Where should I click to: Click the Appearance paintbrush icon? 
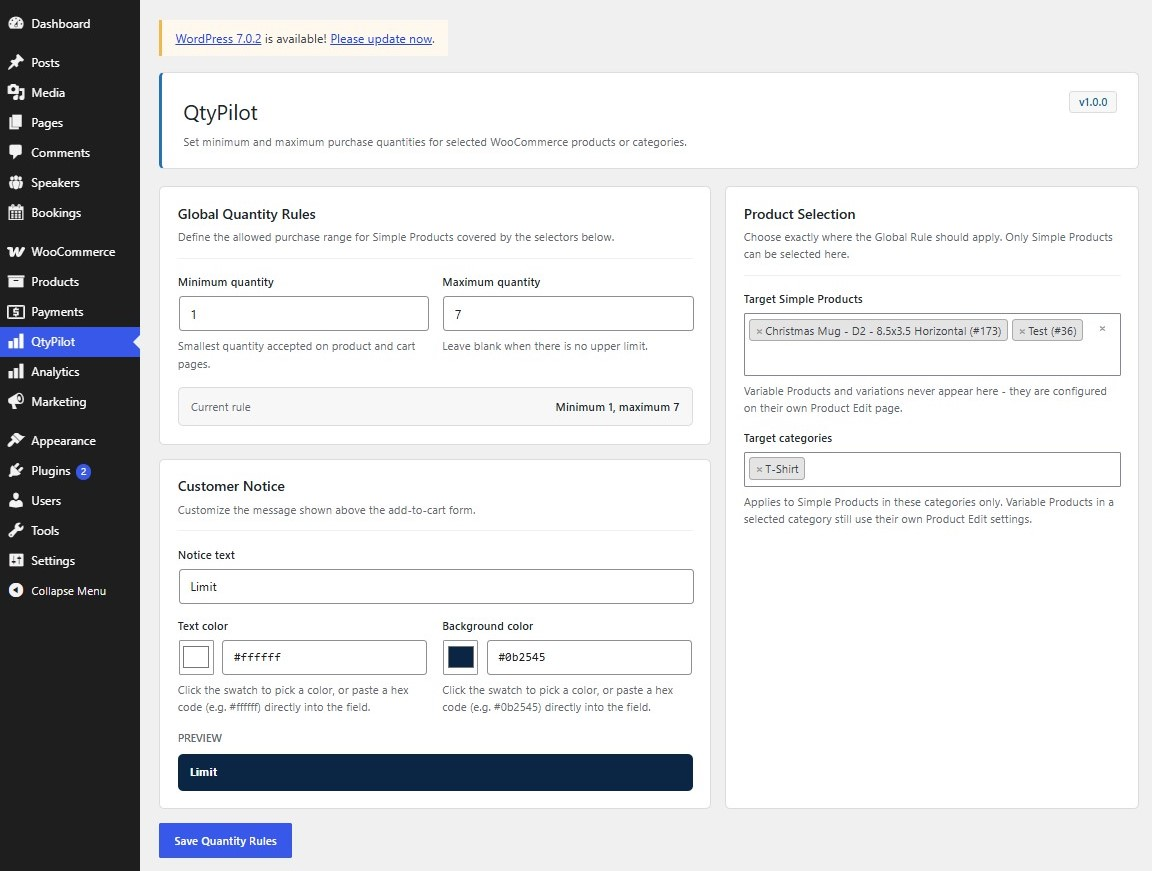pyautogui.click(x=15, y=441)
